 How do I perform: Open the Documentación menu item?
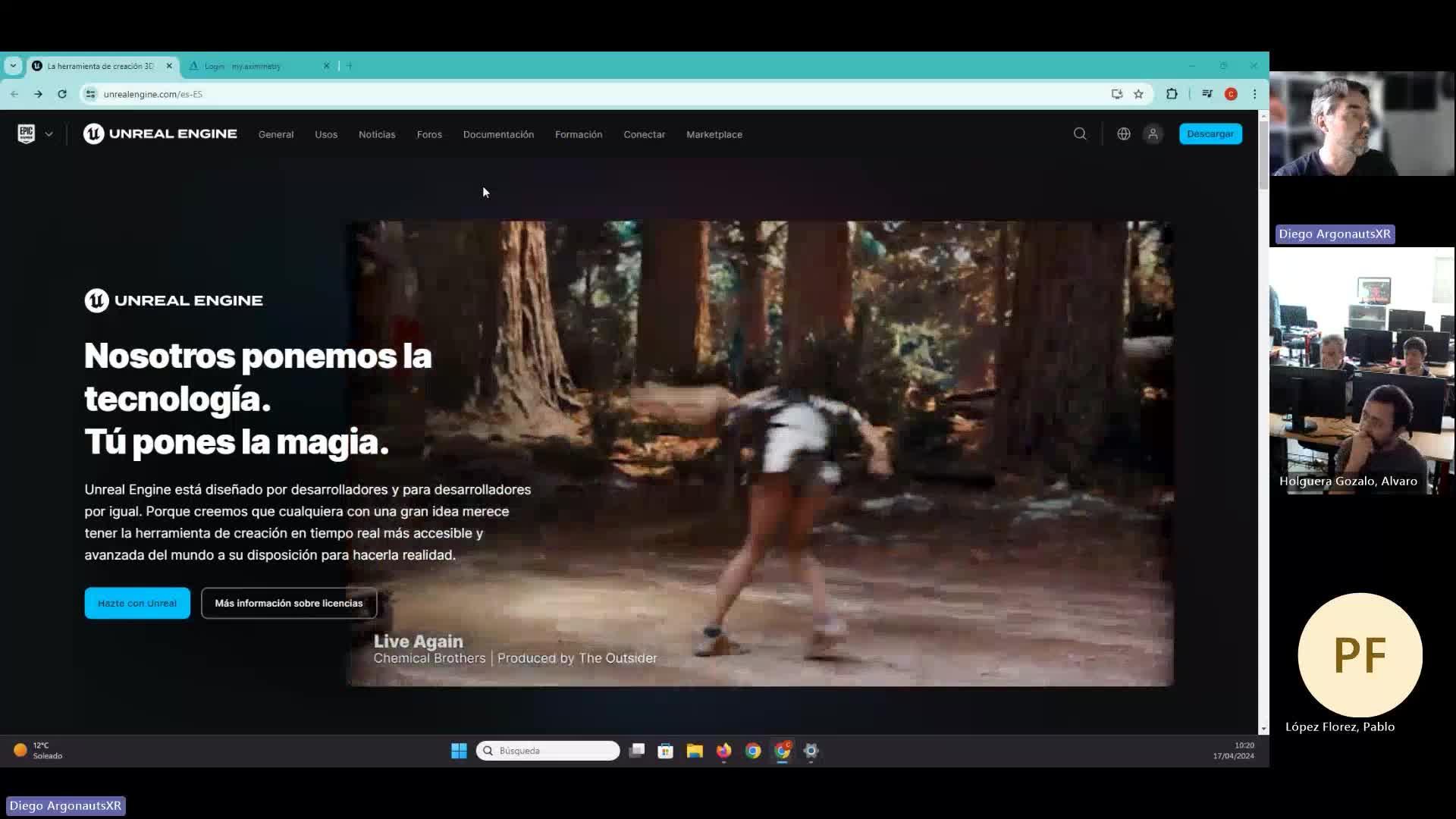point(498,134)
